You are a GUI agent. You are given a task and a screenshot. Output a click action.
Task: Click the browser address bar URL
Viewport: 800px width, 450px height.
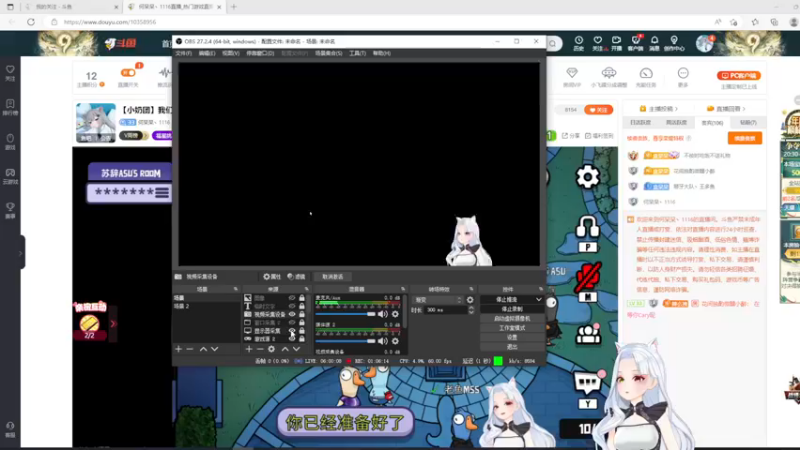pyautogui.click(x=110, y=22)
